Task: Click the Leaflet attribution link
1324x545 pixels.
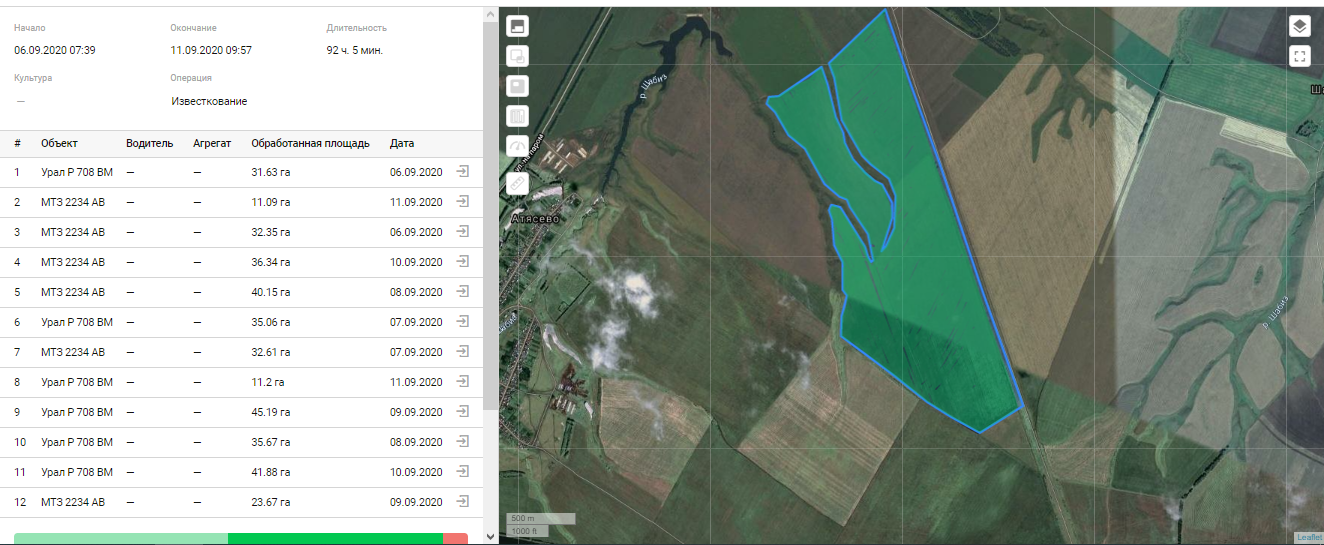Action: (1308, 538)
